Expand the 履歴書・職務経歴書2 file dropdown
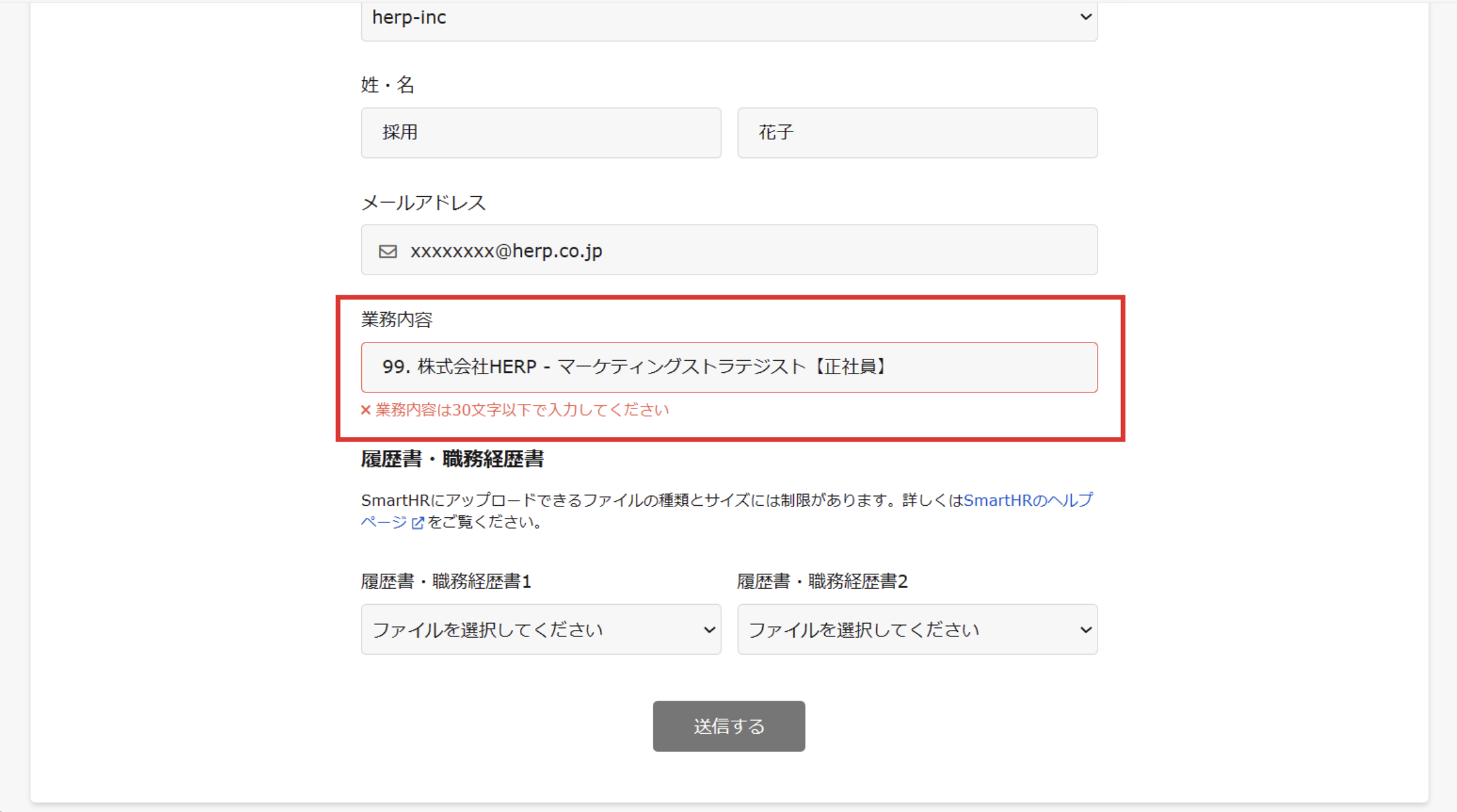Viewport: 1457px width, 812px height. 917,629
